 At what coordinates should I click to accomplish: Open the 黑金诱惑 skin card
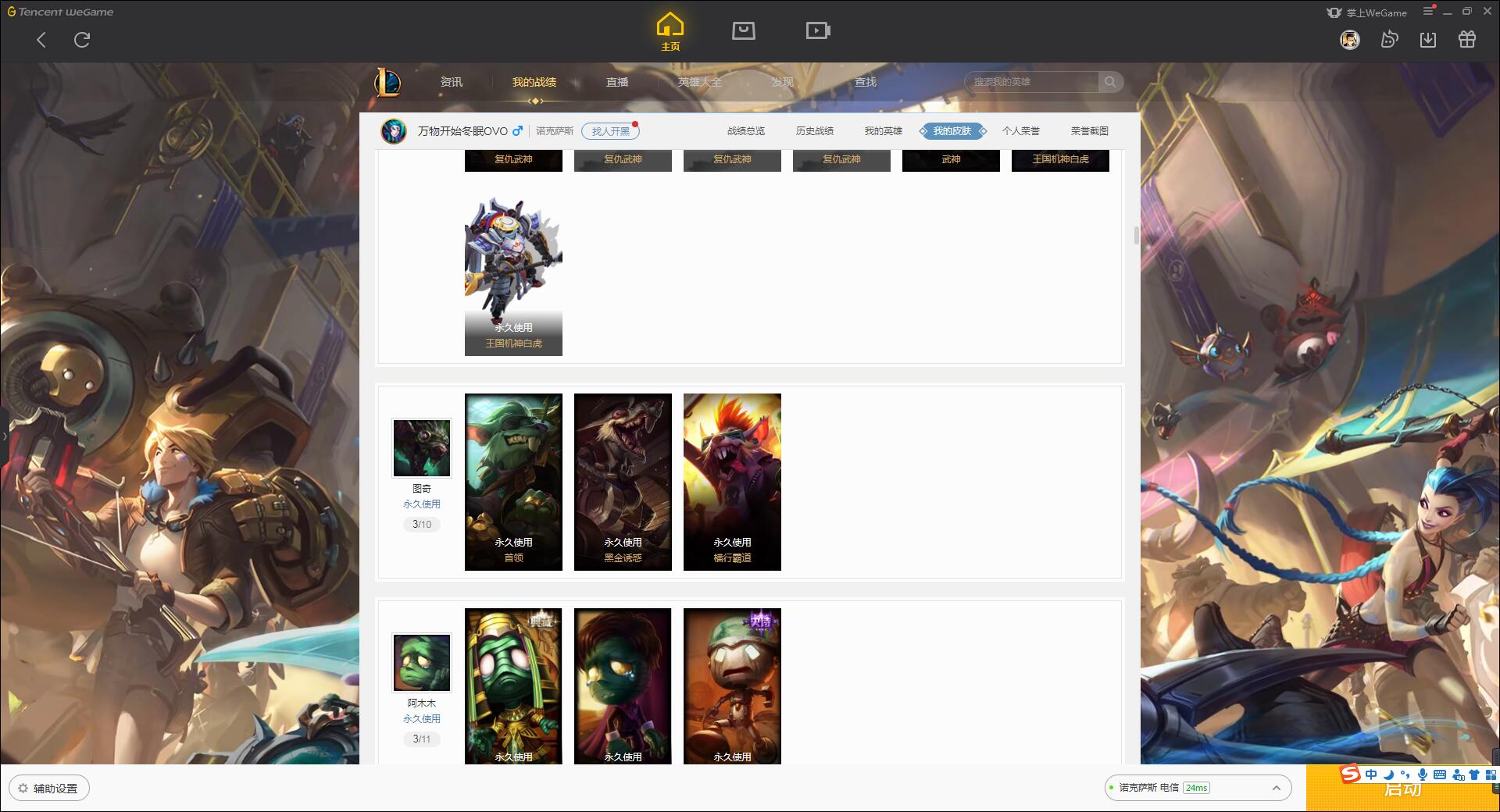point(623,482)
